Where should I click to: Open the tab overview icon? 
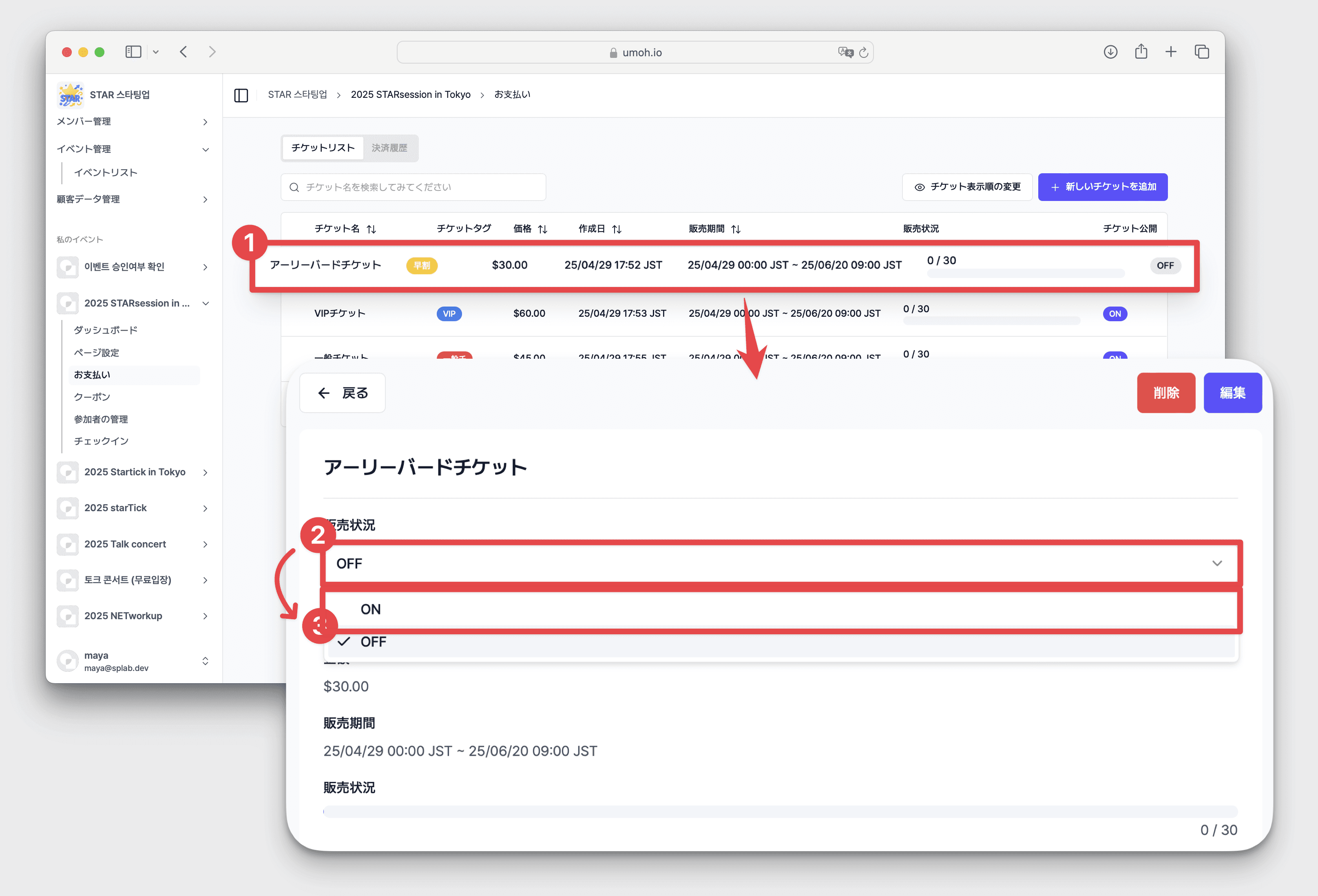pos(1201,52)
